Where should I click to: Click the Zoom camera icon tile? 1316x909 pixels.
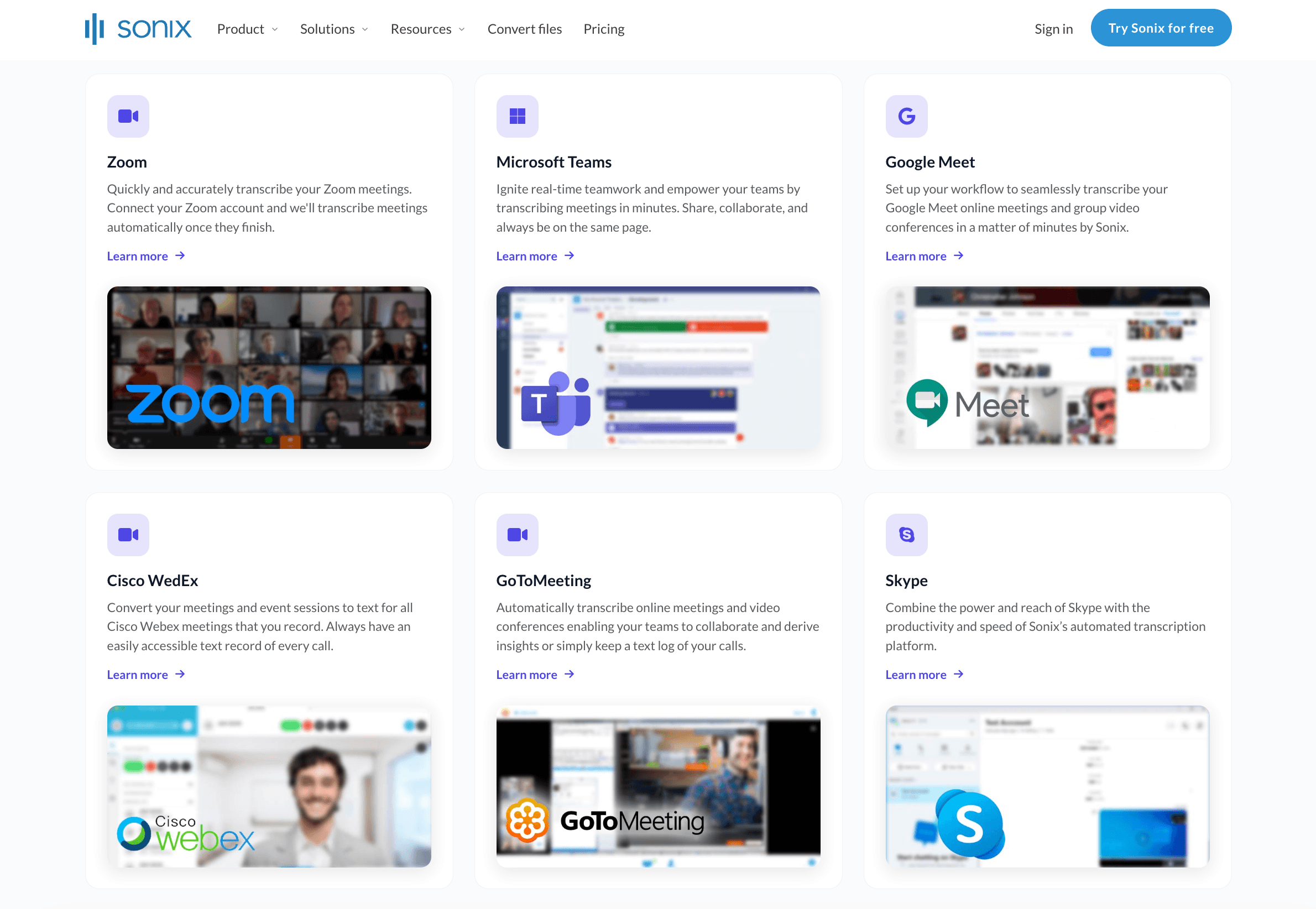coord(128,116)
